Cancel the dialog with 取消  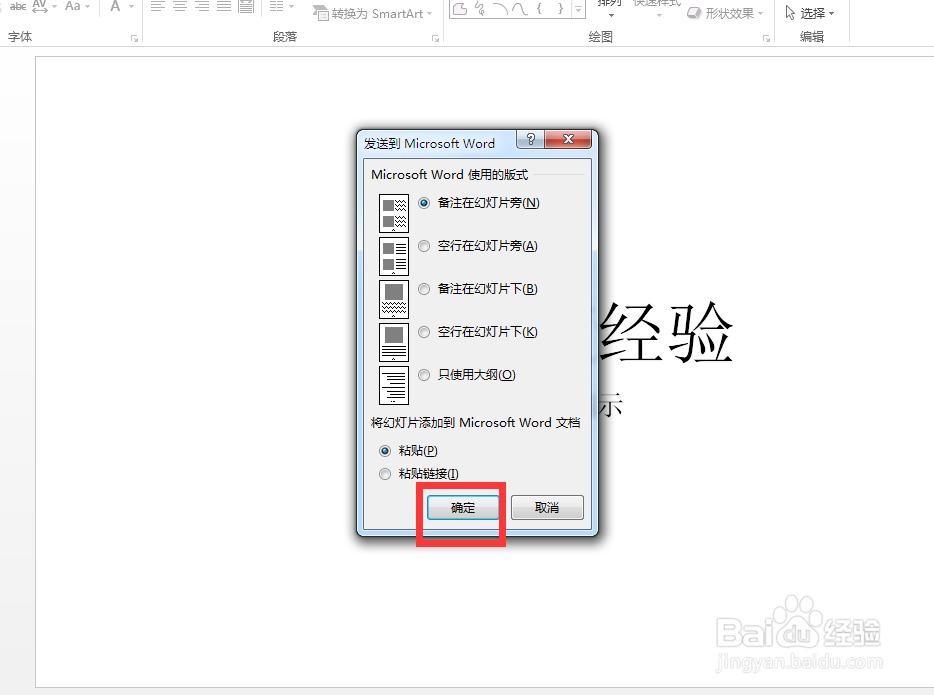point(547,507)
